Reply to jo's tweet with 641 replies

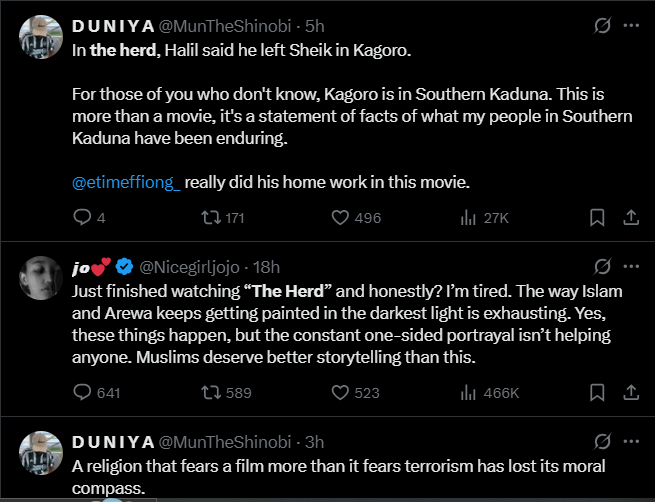[x=83, y=393]
